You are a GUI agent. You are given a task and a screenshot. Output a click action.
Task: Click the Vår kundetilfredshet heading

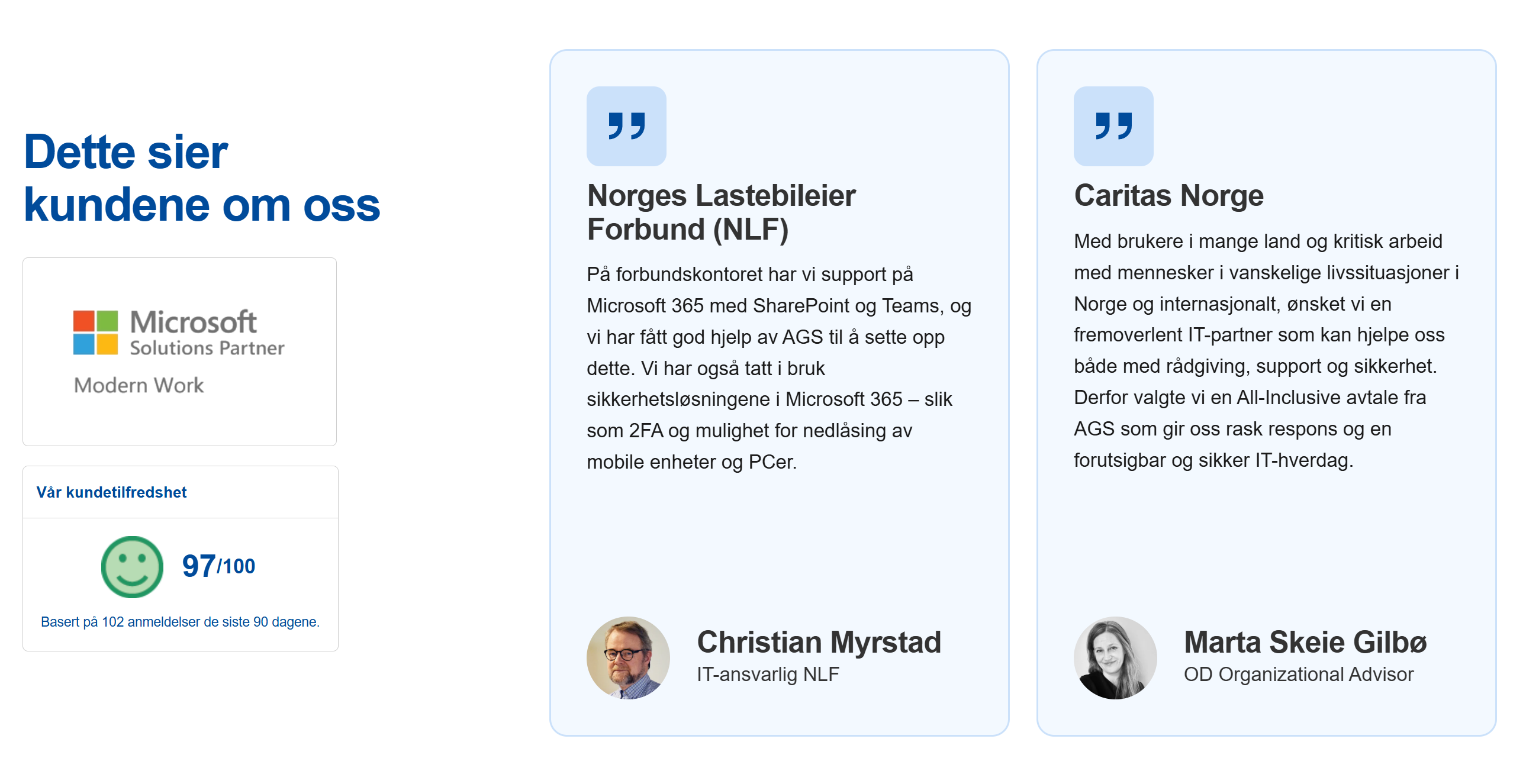[111, 492]
